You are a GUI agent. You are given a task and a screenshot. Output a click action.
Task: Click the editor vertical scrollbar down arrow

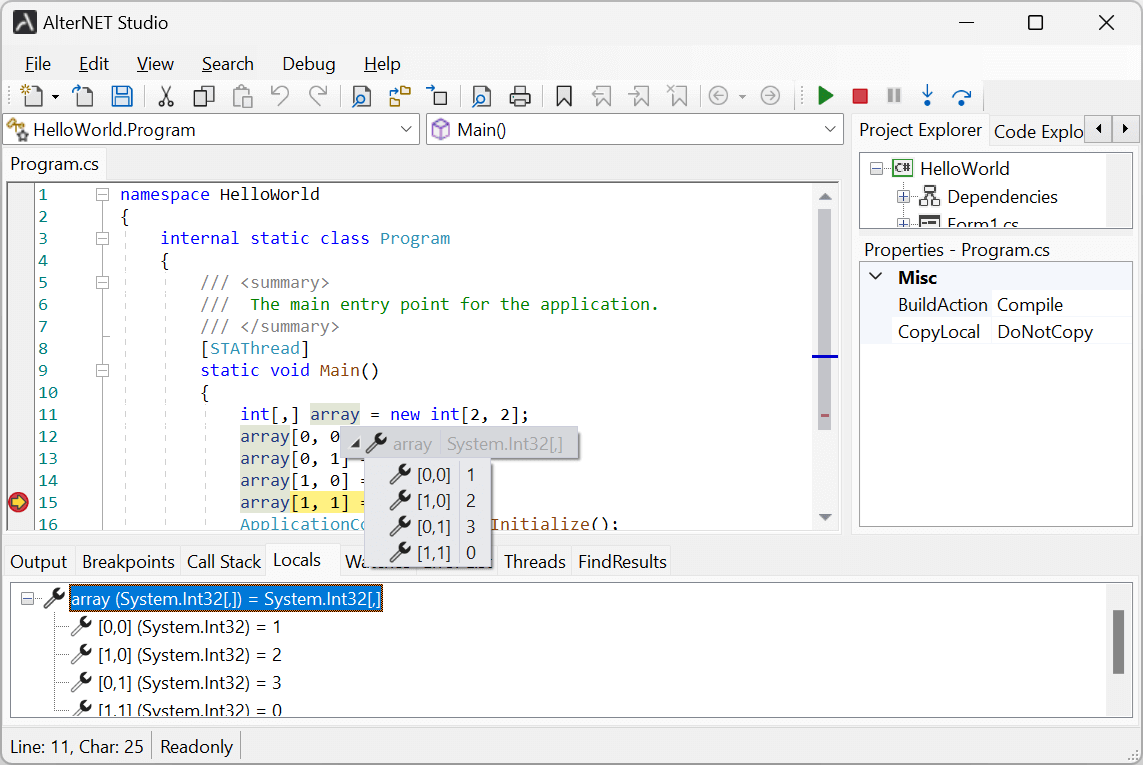[x=824, y=517]
